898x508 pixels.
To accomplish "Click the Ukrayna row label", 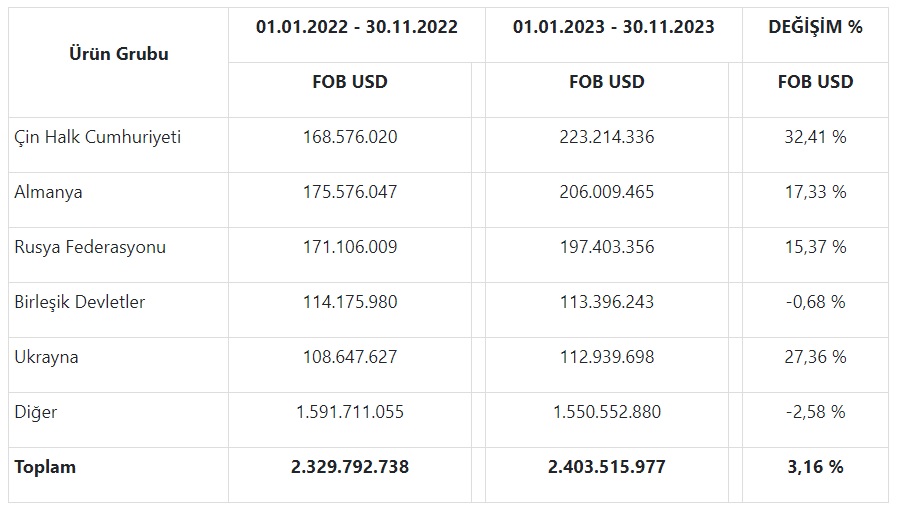I will tap(46, 357).
